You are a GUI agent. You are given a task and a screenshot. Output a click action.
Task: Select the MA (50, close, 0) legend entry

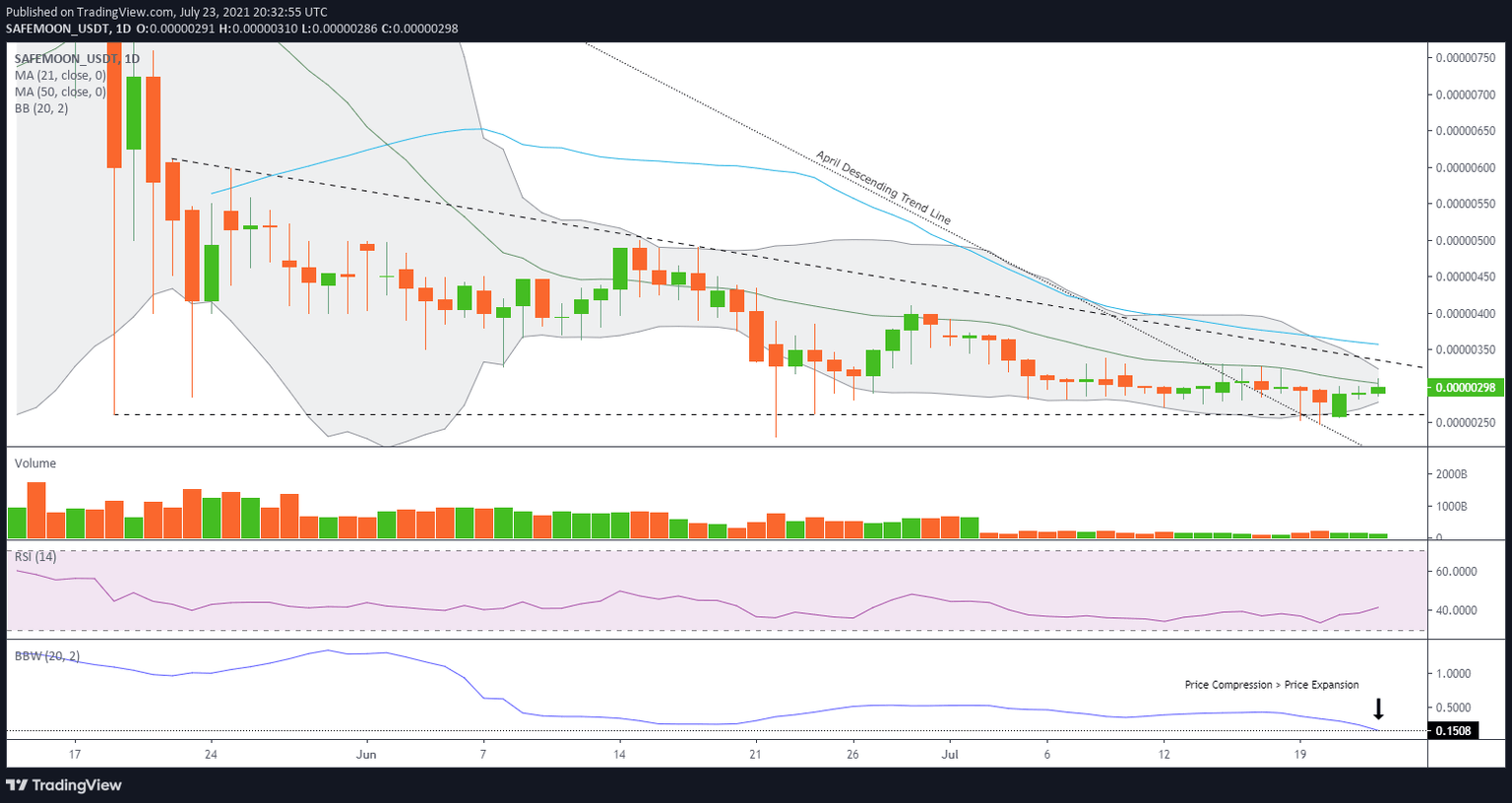click(60, 92)
